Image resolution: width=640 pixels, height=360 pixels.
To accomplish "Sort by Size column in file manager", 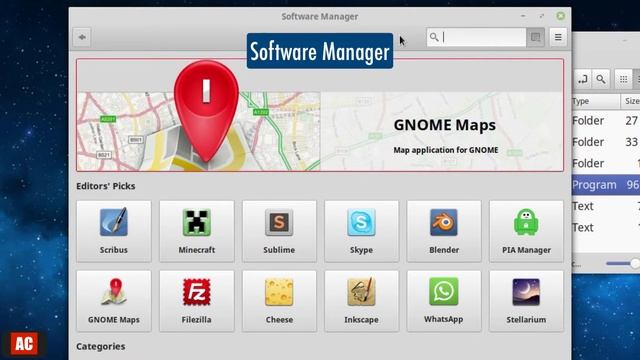I will point(631,101).
